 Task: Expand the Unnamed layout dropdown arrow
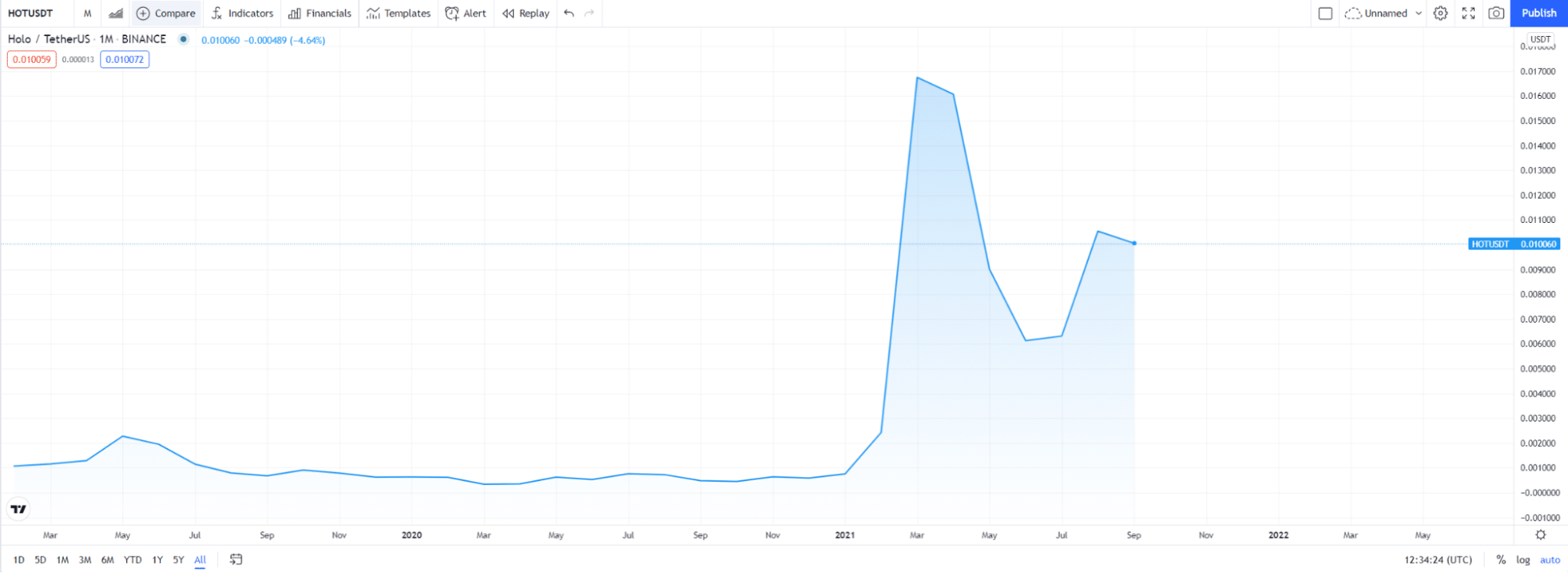coord(1418,13)
